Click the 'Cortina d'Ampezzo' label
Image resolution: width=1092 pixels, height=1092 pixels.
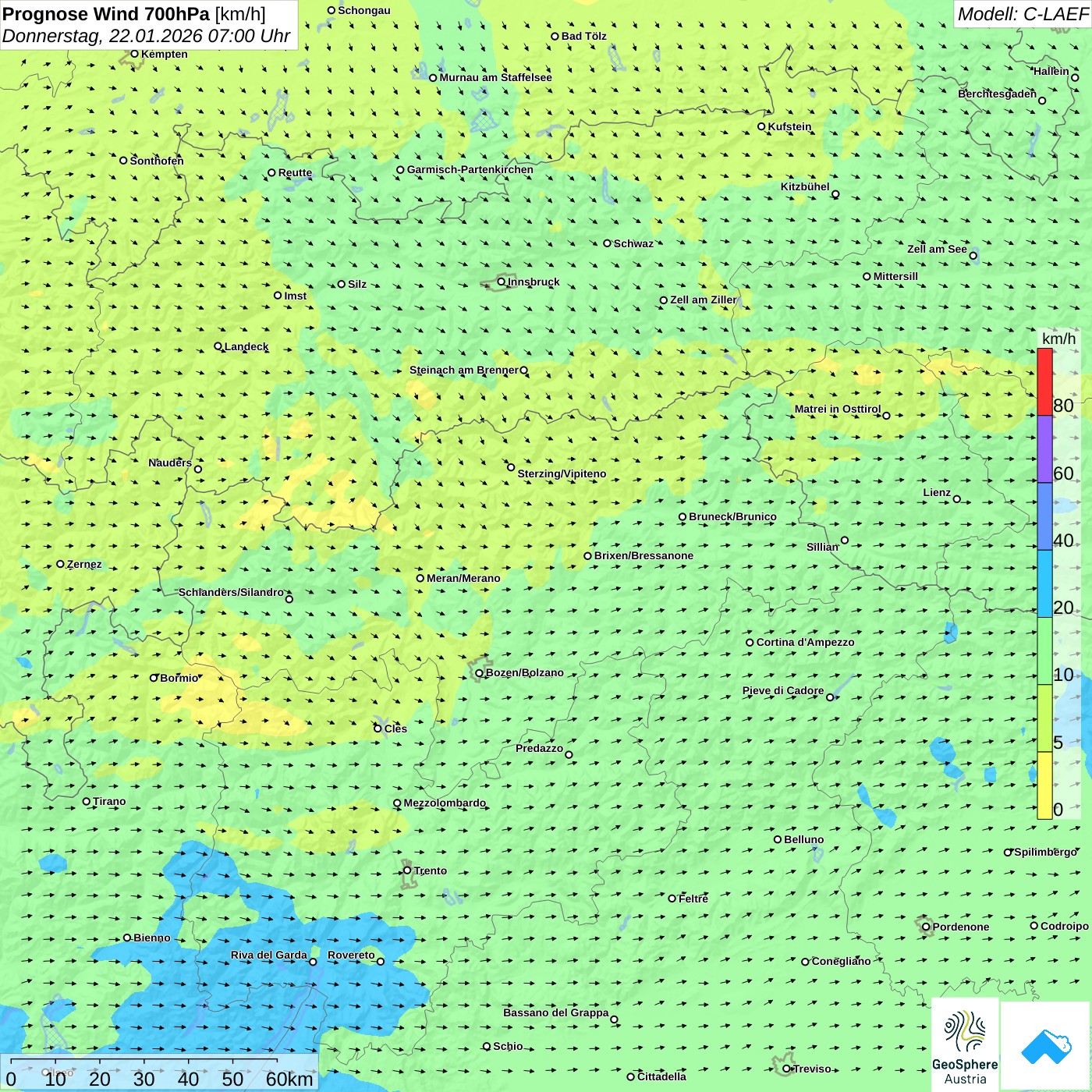tap(806, 642)
